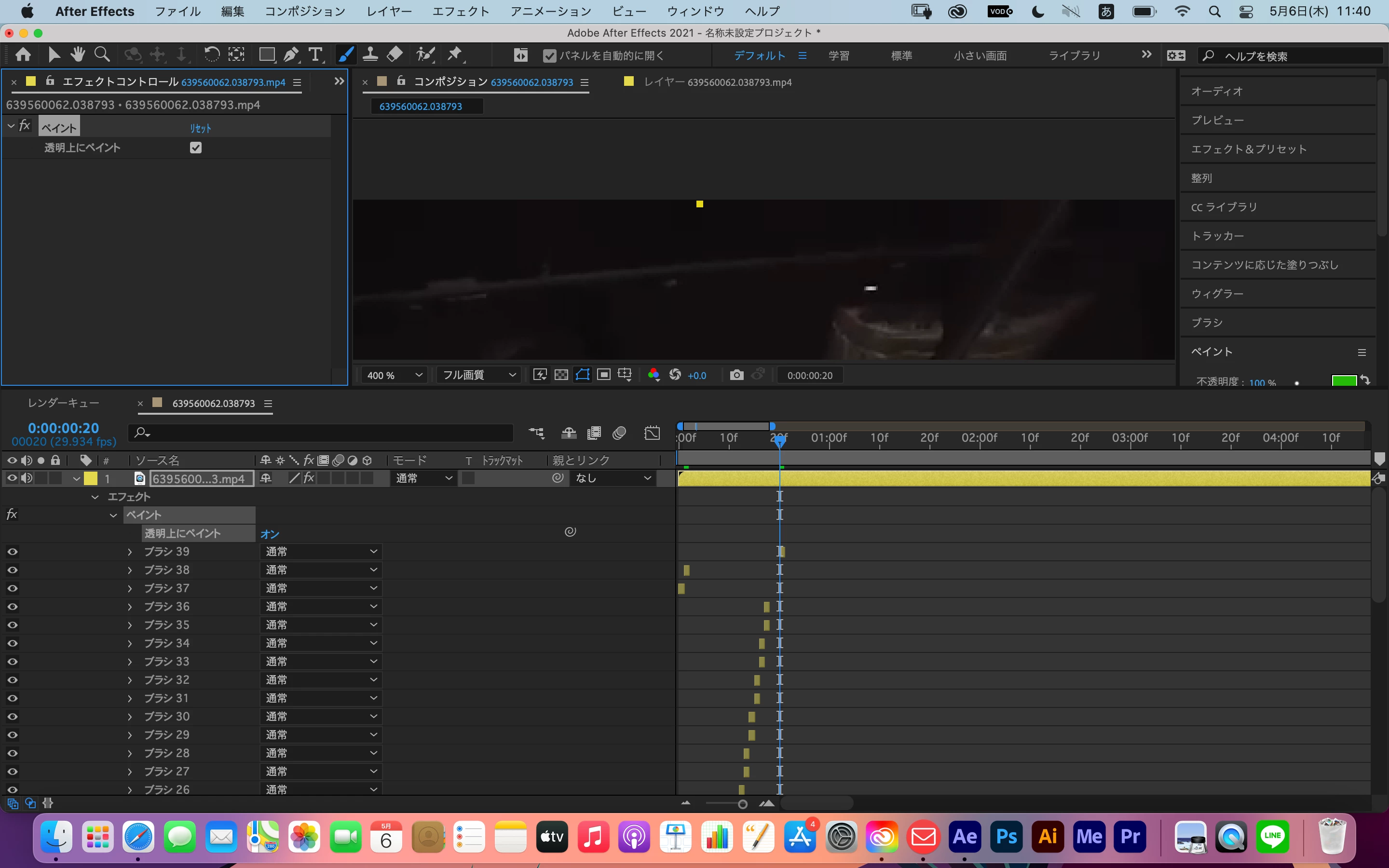Select the Eraser tool
Image resolution: width=1389 pixels, height=868 pixels.
pos(395,55)
